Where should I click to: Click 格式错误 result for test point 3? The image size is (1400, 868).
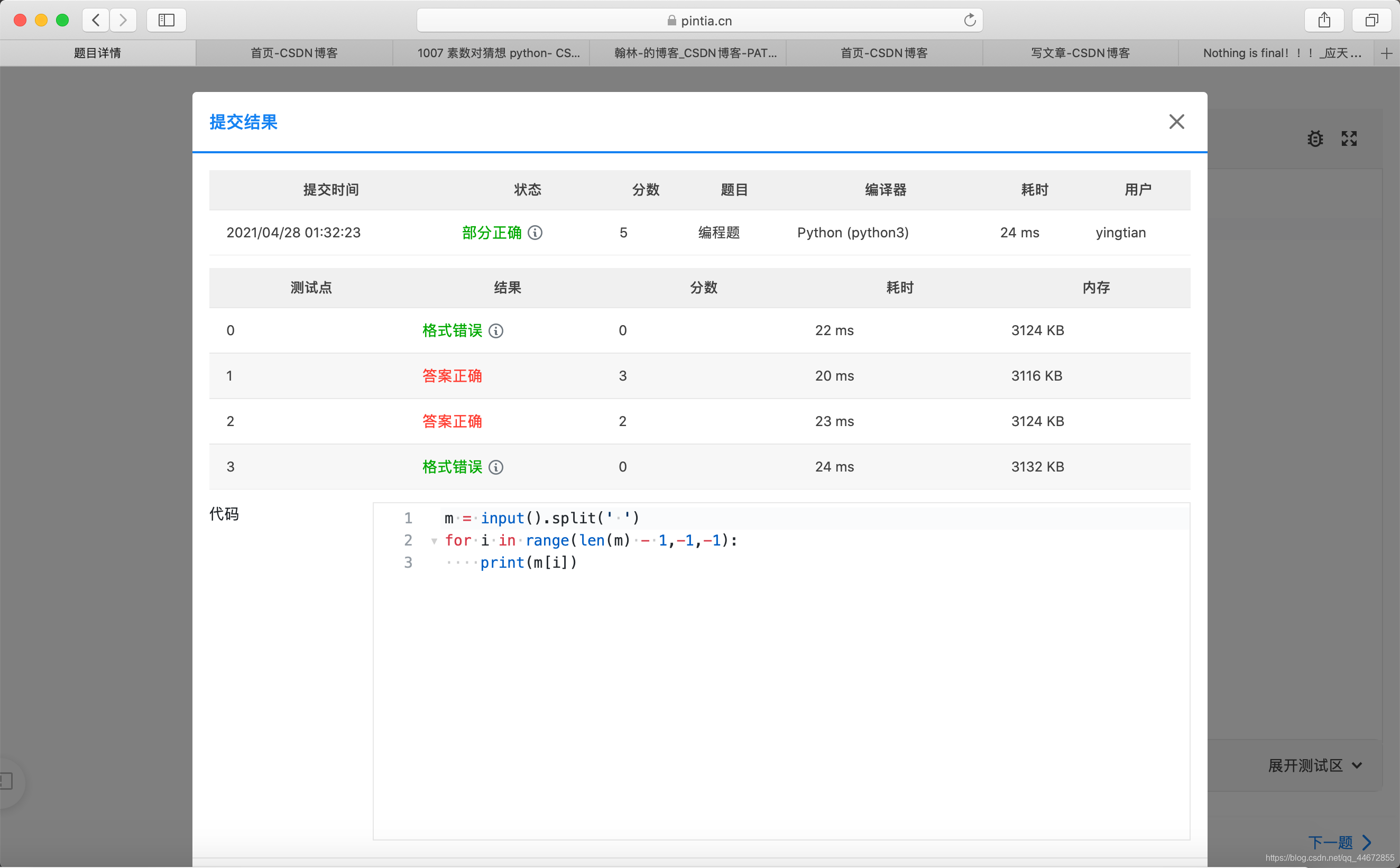pos(453,467)
